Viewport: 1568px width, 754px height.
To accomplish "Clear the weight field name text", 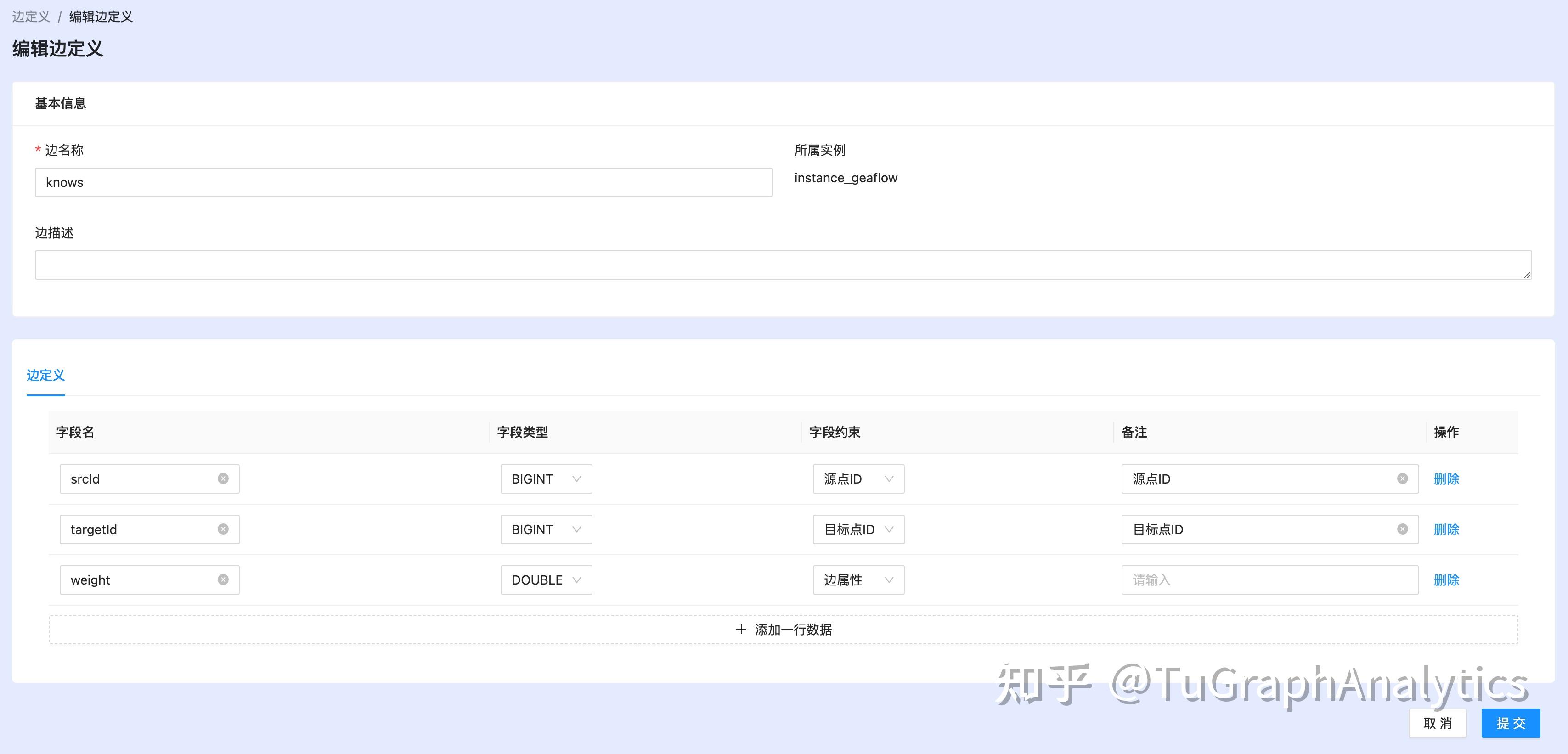I will [x=223, y=580].
